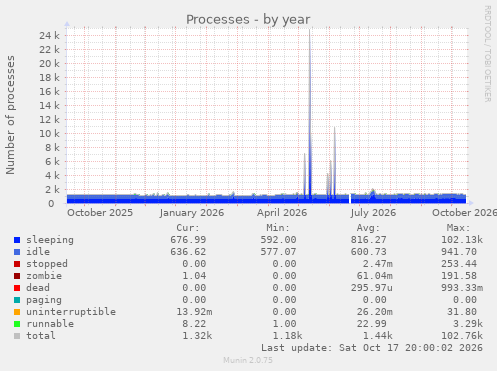Viewport: 497px width, 371px height.
Task: Click the 'April 2026' x-axis label
Action: (x=282, y=213)
